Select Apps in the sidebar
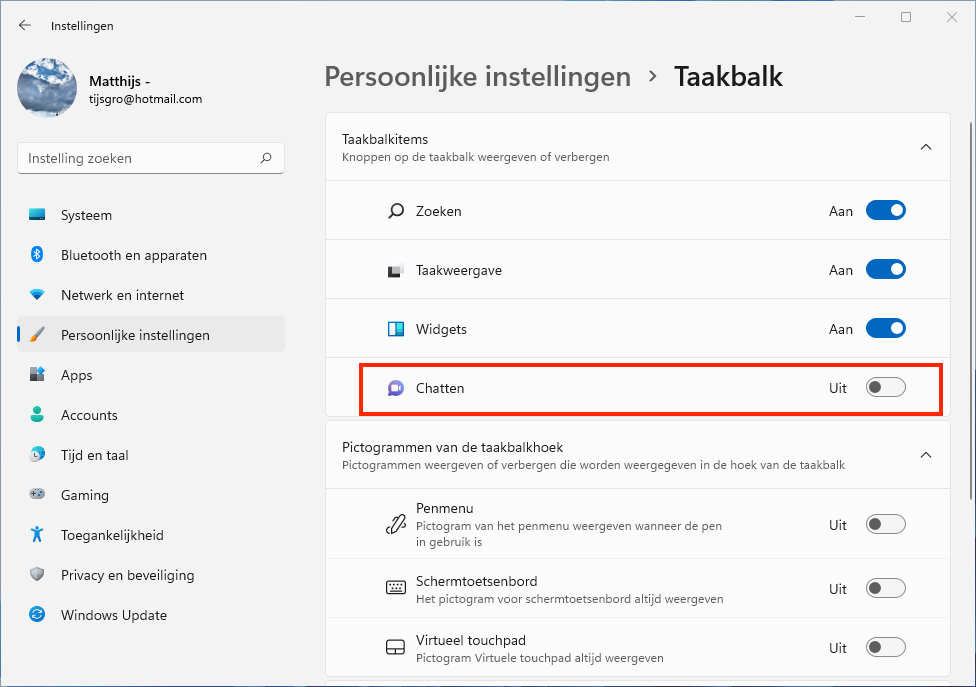 point(76,375)
